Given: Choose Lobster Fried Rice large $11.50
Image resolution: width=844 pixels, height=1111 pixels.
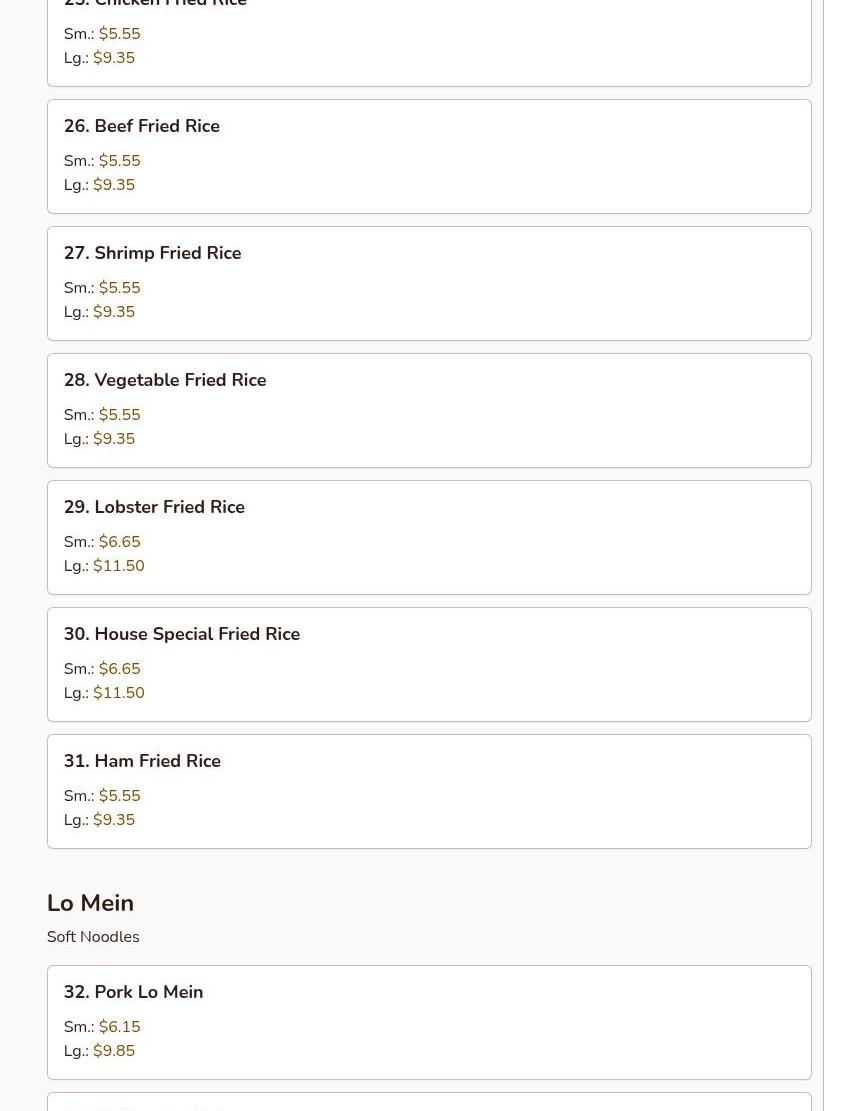Looking at the screenshot, I should point(119,566).
